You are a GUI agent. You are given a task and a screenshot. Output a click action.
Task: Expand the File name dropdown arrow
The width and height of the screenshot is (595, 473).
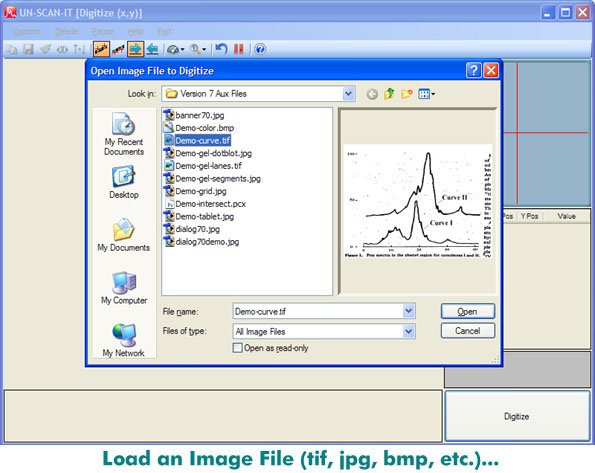click(408, 311)
